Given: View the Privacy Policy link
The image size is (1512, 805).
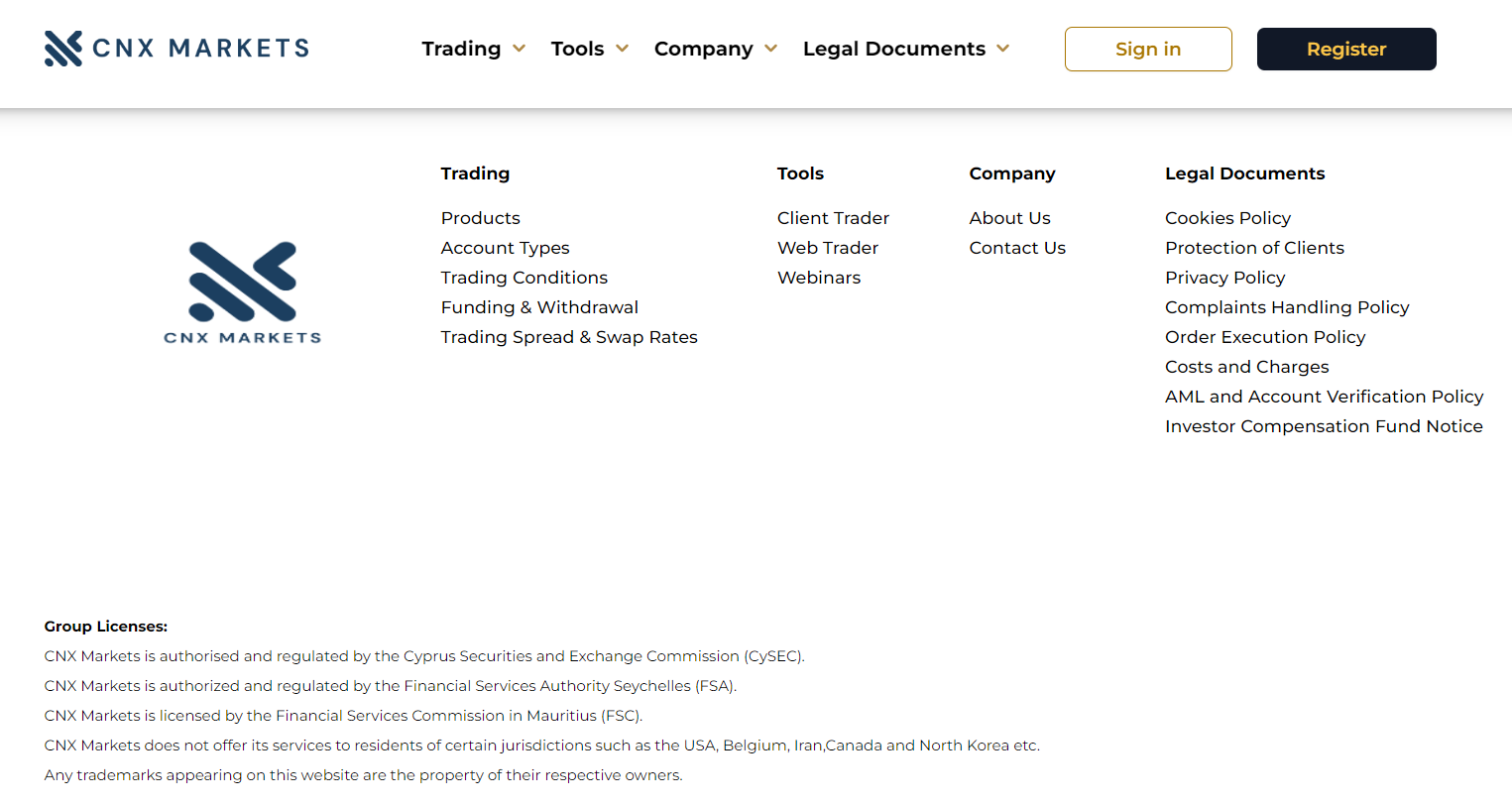Looking at the screenshot, I should pos(1224,278).
